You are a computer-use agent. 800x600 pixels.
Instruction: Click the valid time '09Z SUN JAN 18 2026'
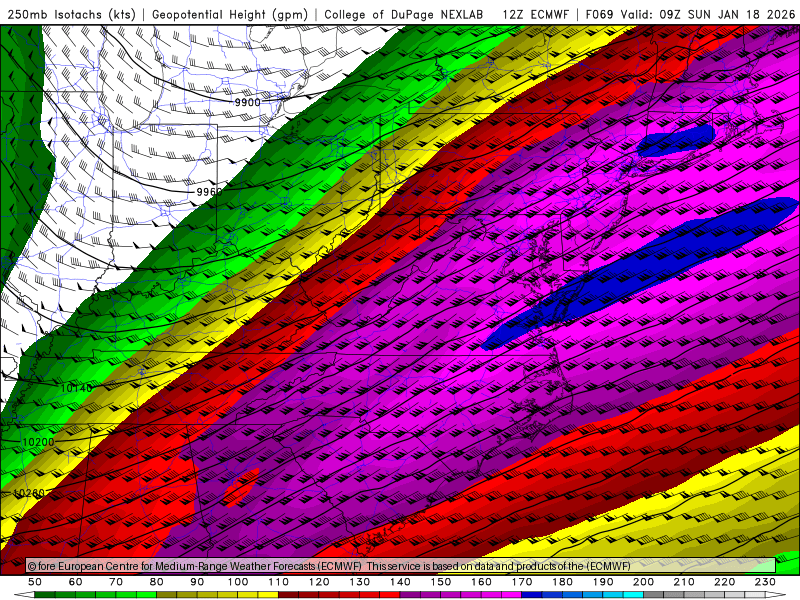(727, 15)
